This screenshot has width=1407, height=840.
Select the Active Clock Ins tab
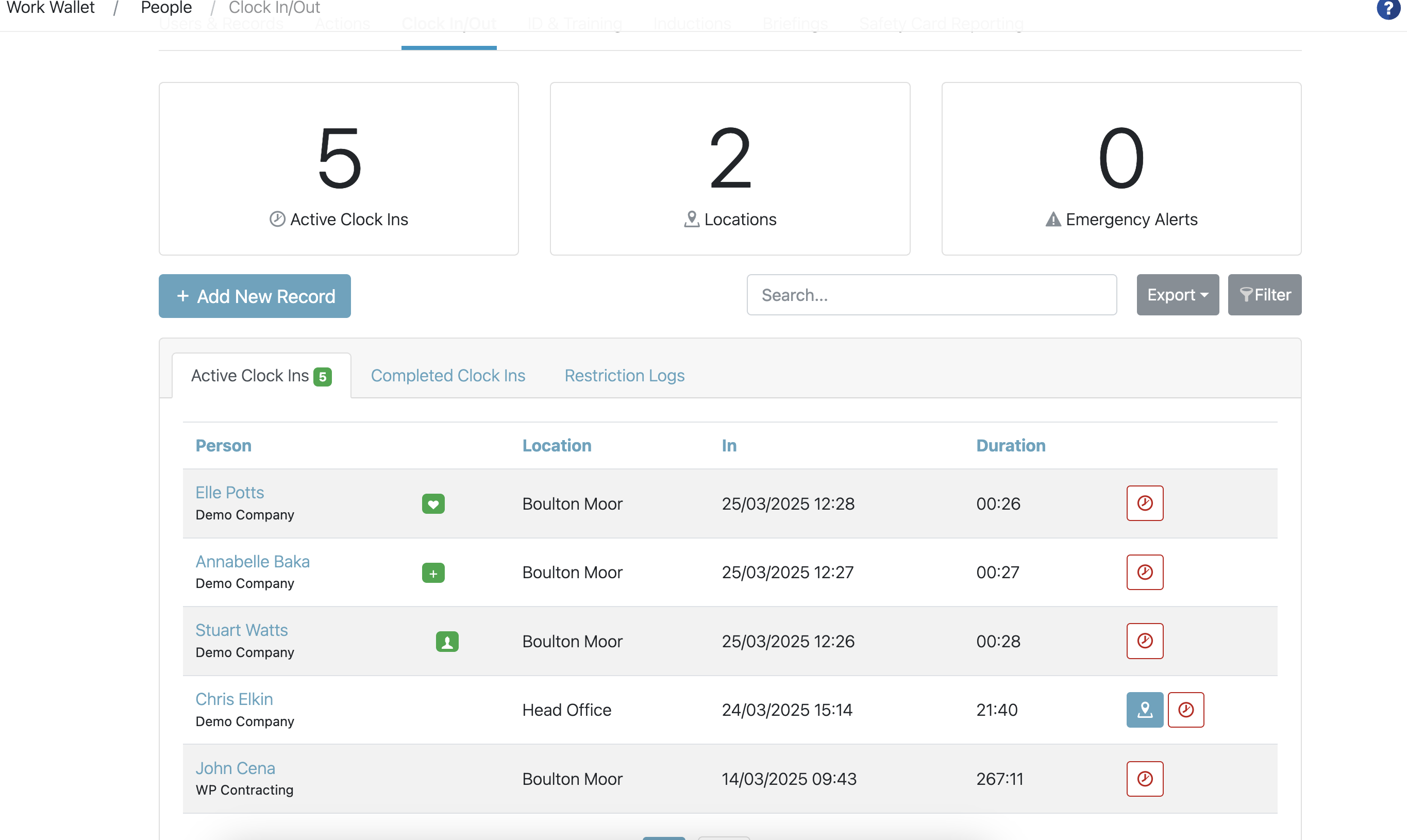pyautogui.click(x=261, y=376)
